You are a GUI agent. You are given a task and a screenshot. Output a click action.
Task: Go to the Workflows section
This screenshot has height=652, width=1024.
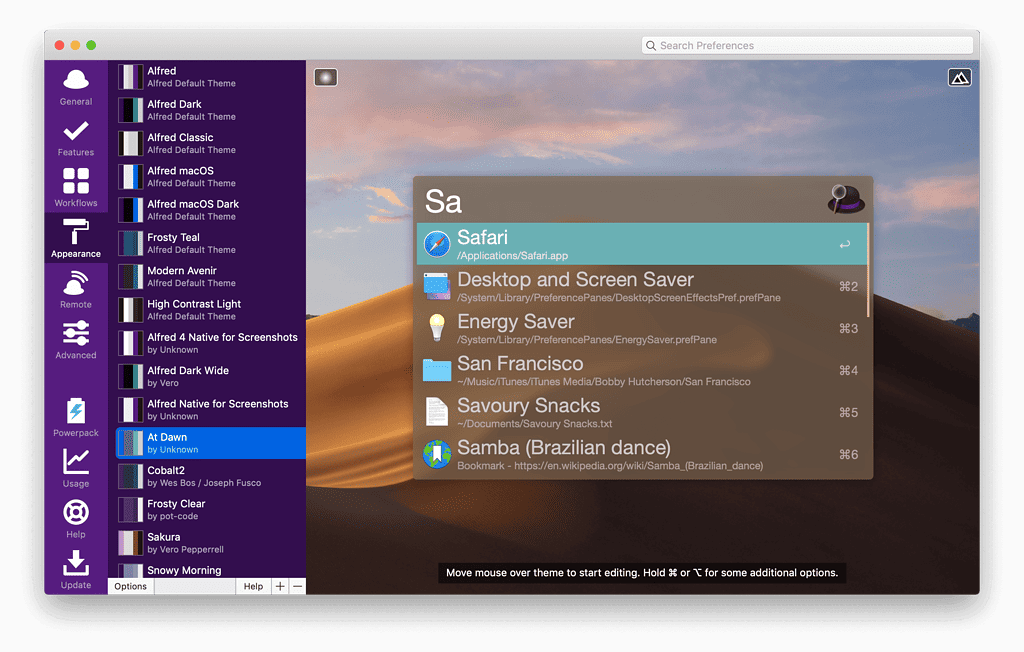pyautogui.click(x=76, y=189)
